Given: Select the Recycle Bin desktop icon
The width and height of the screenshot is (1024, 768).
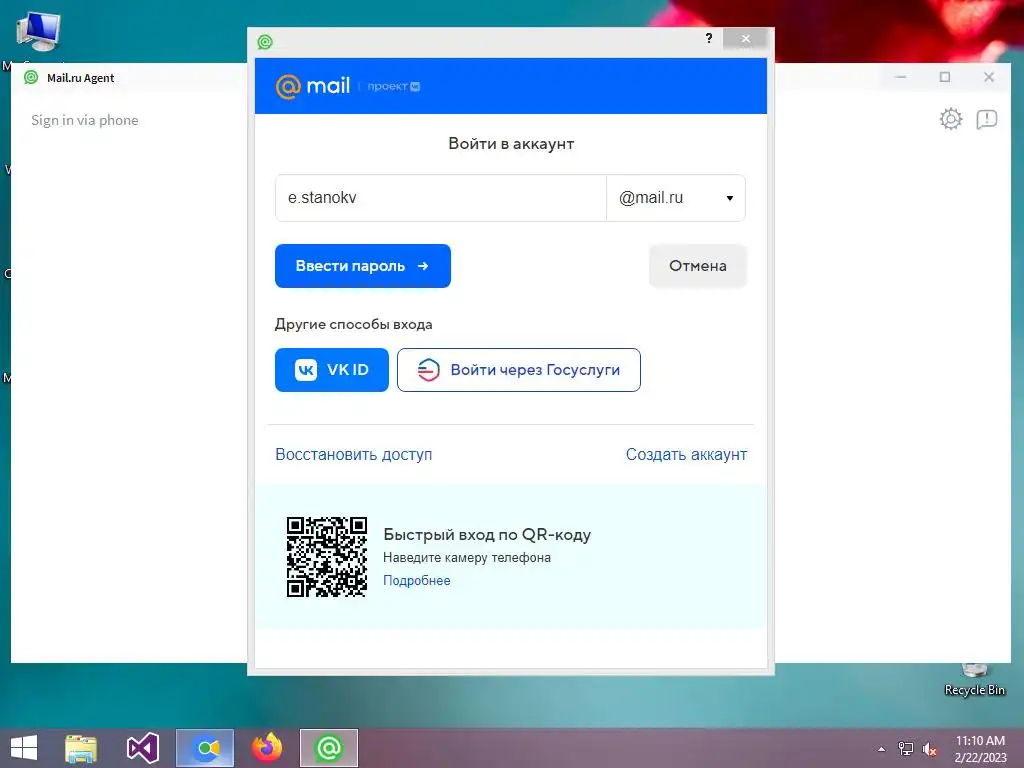Looking at the screenshot, I should click(974, 680).
